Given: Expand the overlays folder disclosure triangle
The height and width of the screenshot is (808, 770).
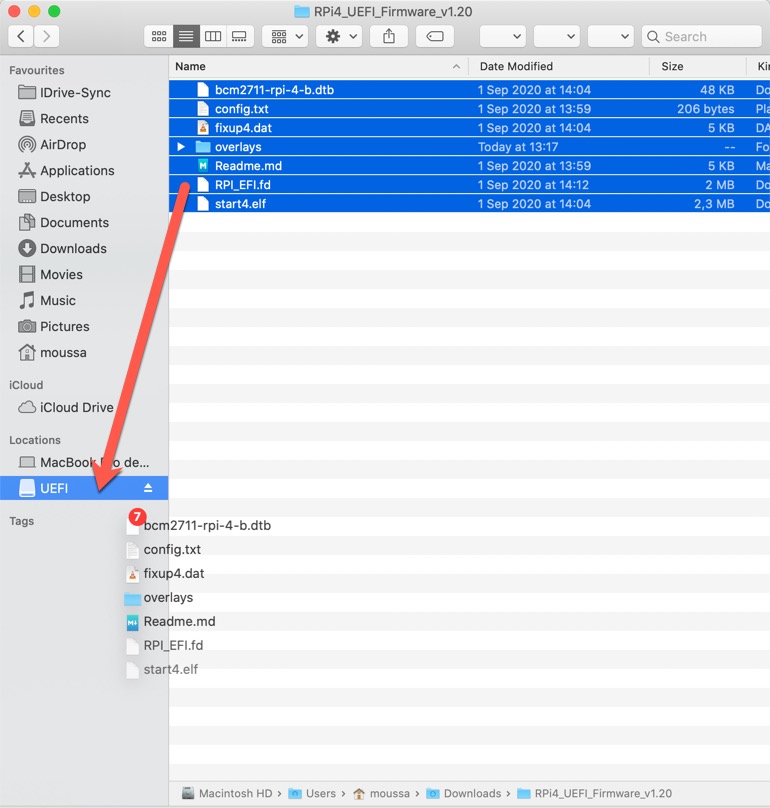Looking at the screenshot, I should (x=181, y=147).
